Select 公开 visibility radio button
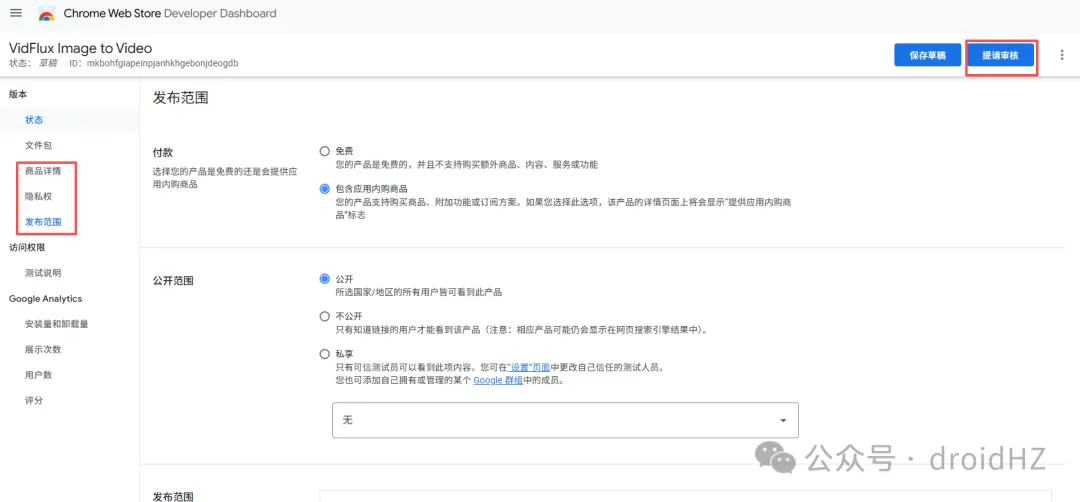1080x502 pixels. [x=324, y=279]
